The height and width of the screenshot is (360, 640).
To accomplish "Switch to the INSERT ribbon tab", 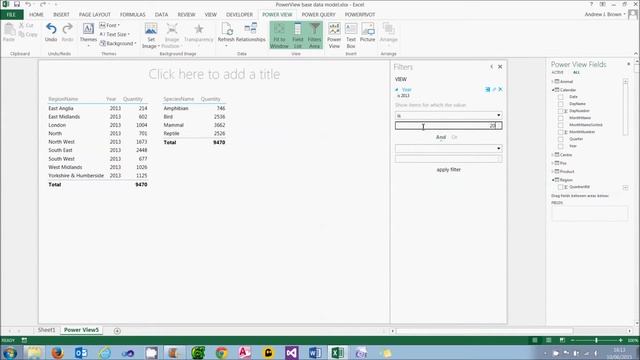I will click(61, 15).
